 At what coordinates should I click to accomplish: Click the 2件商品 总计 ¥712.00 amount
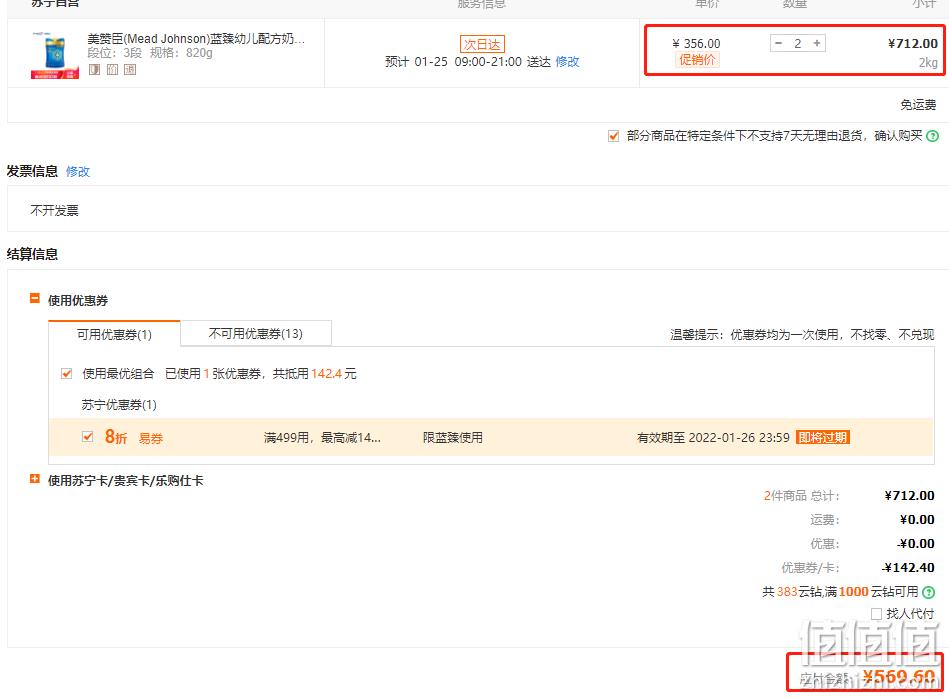click(x=909, y=496)
